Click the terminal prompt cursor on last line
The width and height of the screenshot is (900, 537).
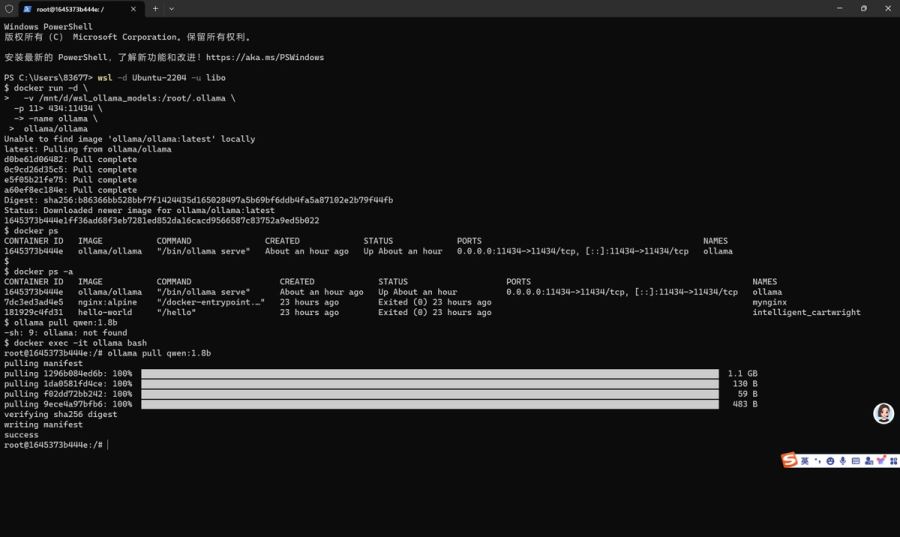click(x=107, y=445)
